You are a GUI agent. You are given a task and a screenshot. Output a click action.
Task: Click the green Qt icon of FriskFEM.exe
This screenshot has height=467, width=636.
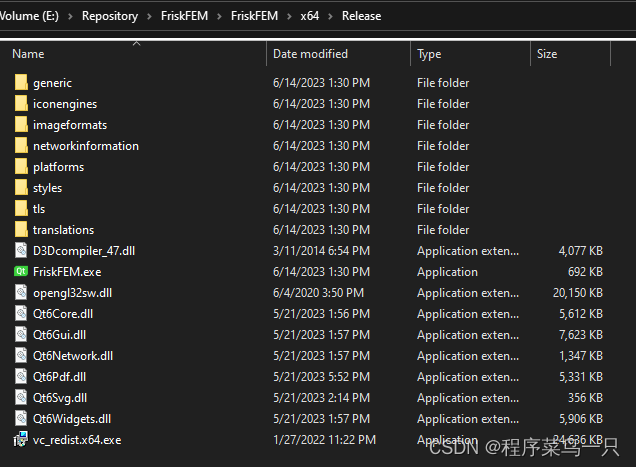(x=21, y=271)
